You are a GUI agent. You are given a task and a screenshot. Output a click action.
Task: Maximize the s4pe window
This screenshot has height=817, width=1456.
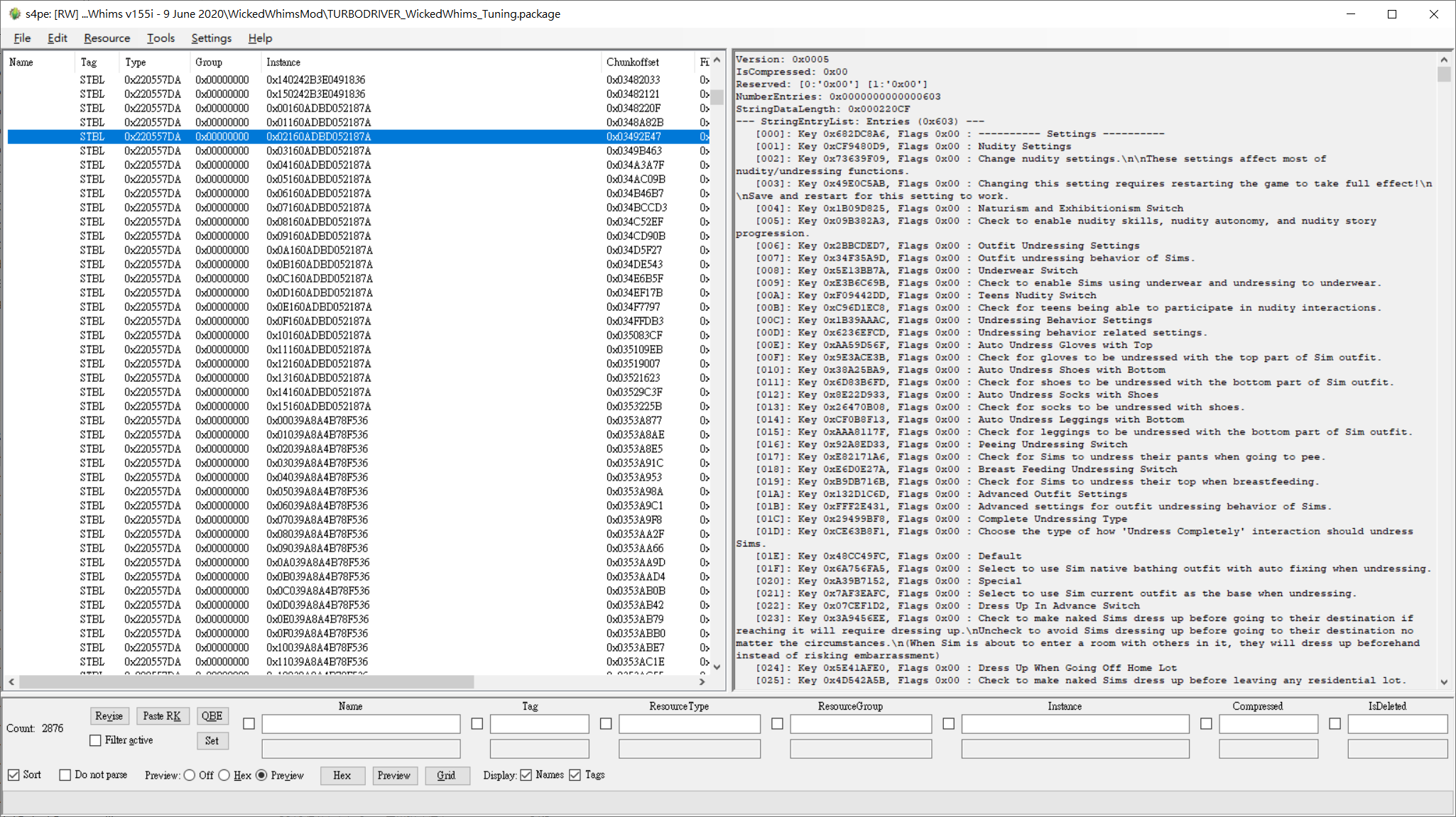[1392, 14]
